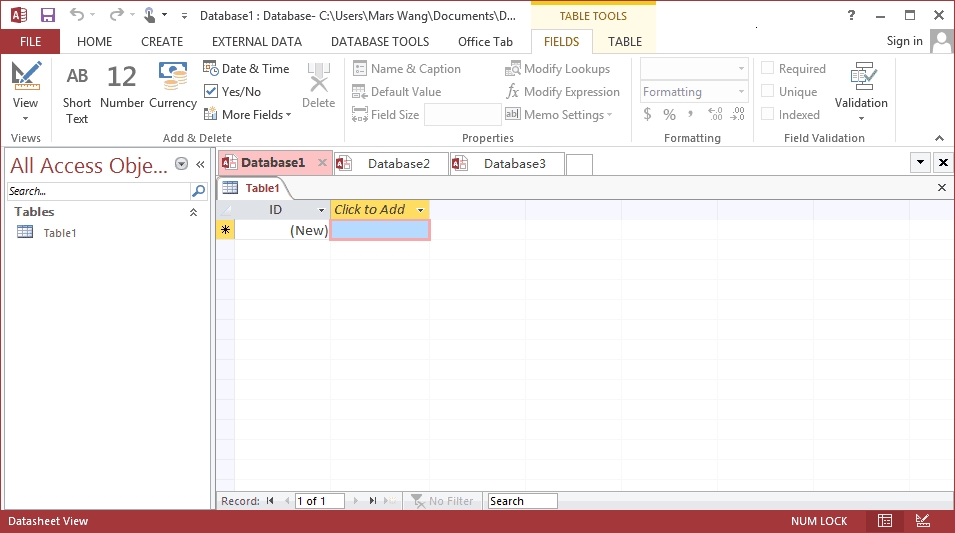Open All Access Objects pane menu arrow
Image resolution: width=955 pixels, height=533 pixels.
pyautogui.click(x=181, y=164)
